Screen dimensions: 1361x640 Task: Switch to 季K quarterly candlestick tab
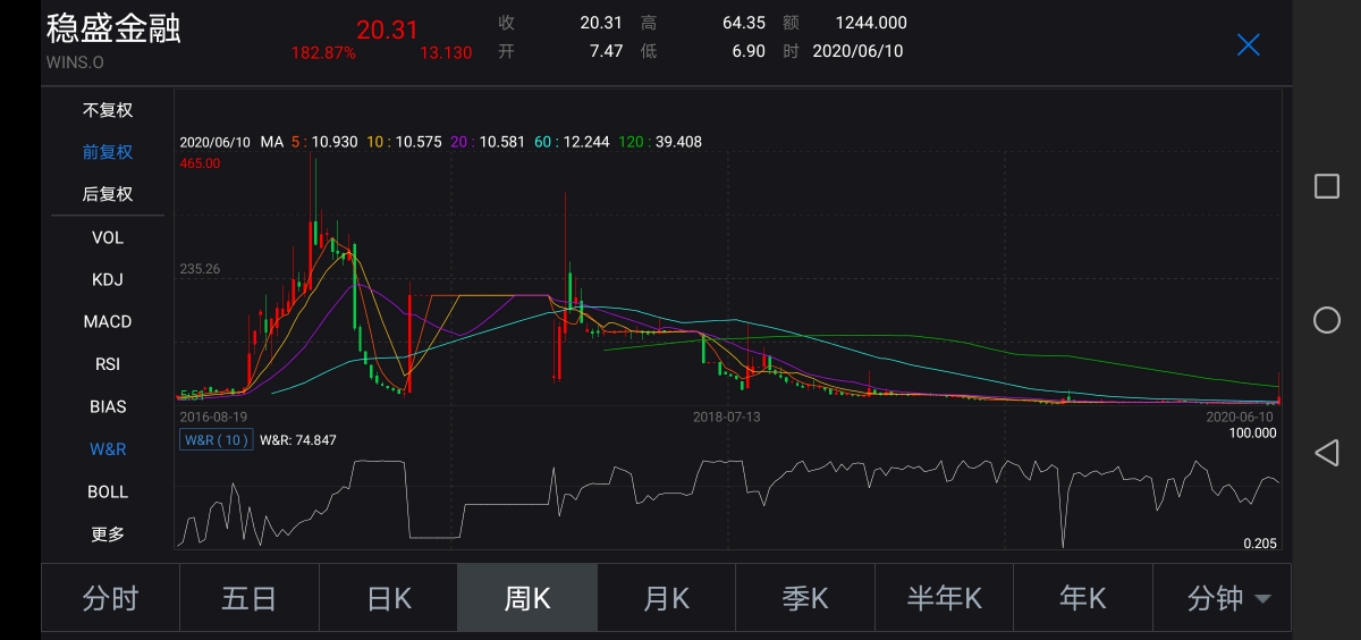coord(805,598)
